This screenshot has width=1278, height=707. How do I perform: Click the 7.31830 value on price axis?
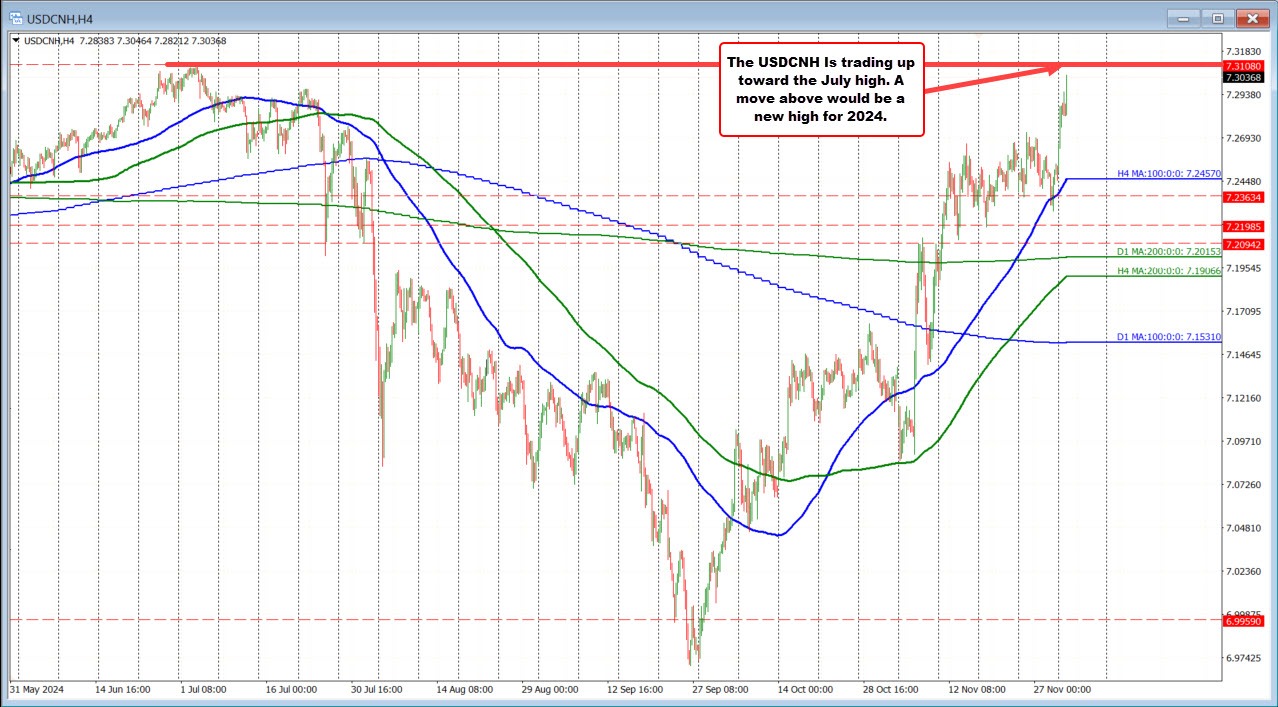coord(1244,51)
